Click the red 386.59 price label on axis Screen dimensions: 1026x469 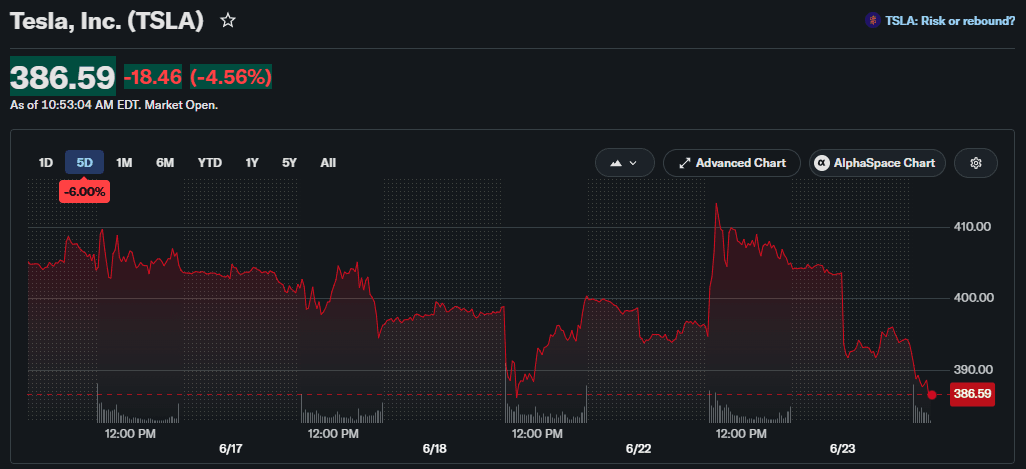[x=972, y=394]
